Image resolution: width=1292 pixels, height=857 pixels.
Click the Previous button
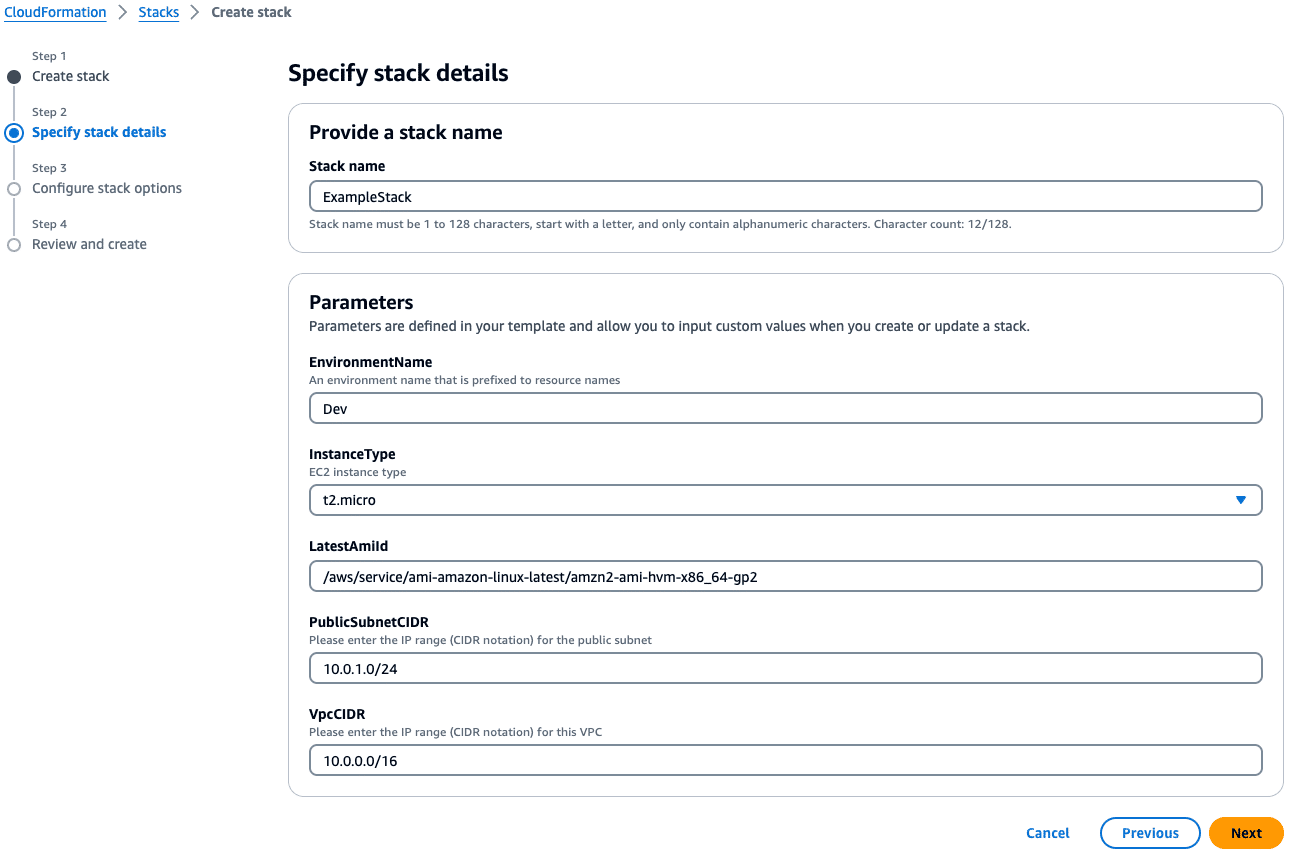1150,832
